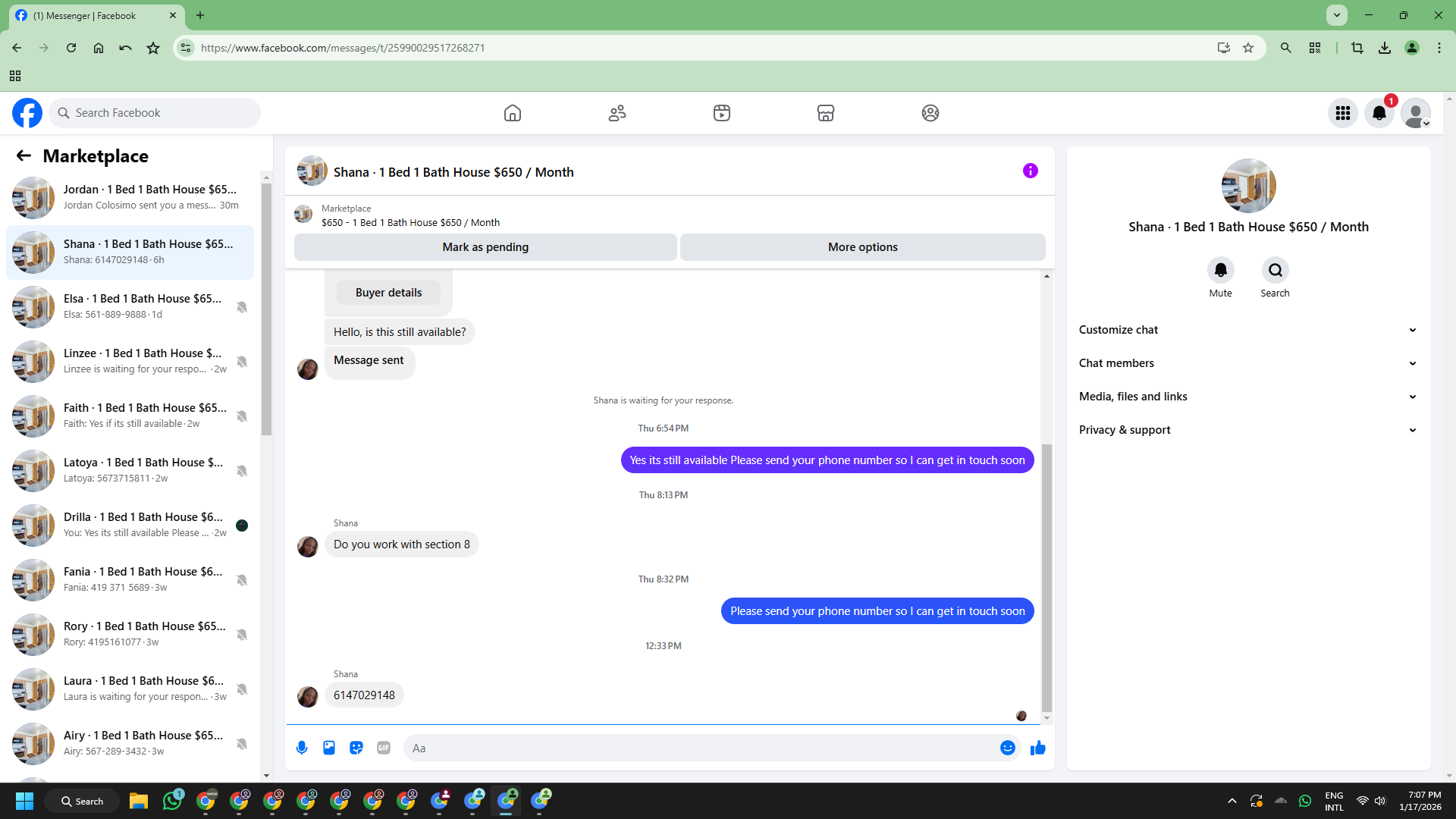Click the Mark as pending button
This screenshot has height=819, width=1456.
tap(485, 247)
